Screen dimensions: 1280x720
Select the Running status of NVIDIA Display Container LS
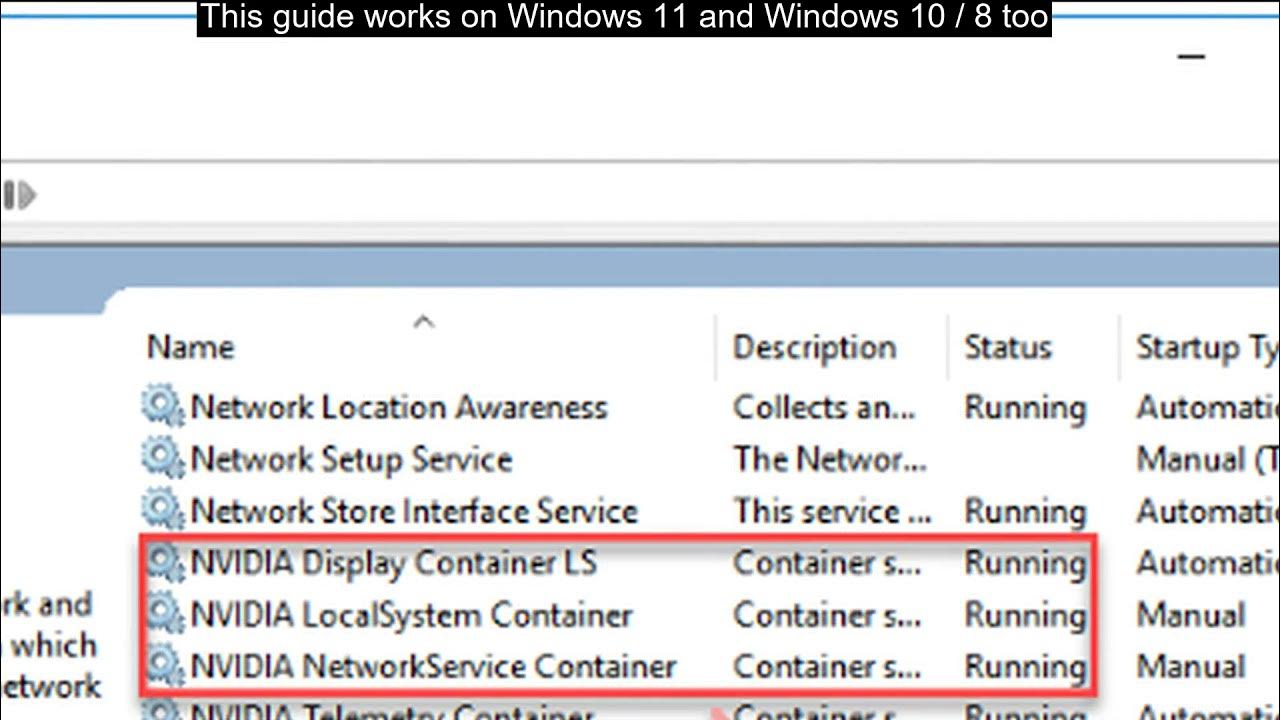point(1024,562)
